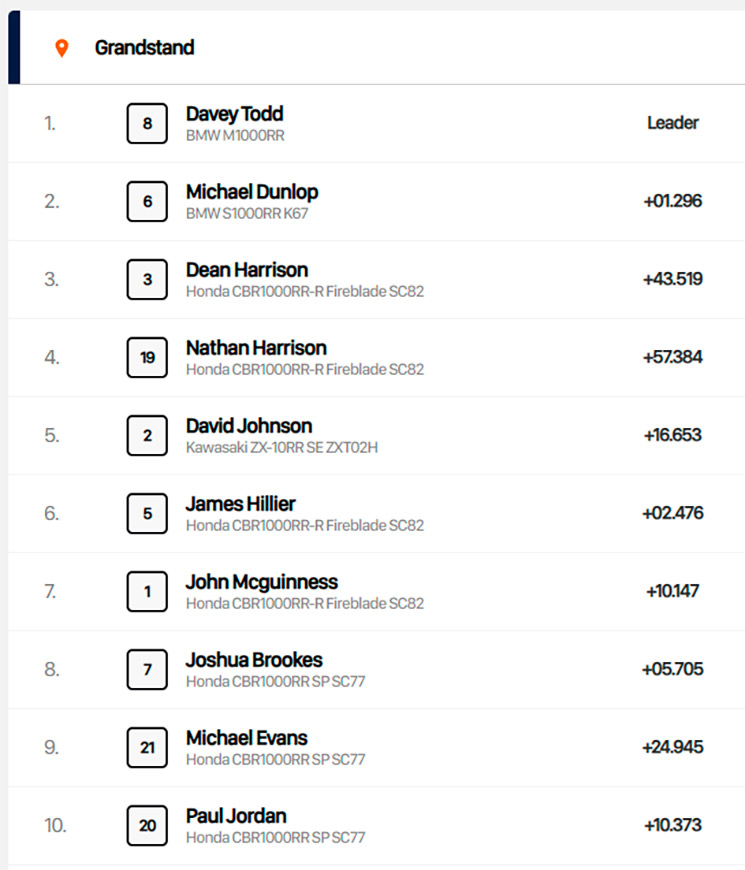Viewport: 745px width, 870px height.
Task: Select Dean Harrison's name
Action: tap(247, 270)
